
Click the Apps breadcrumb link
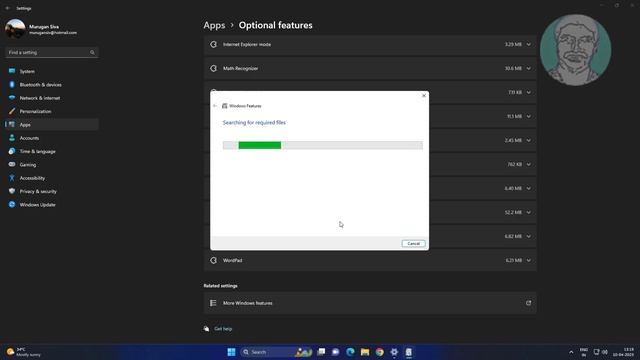point(214,25)
